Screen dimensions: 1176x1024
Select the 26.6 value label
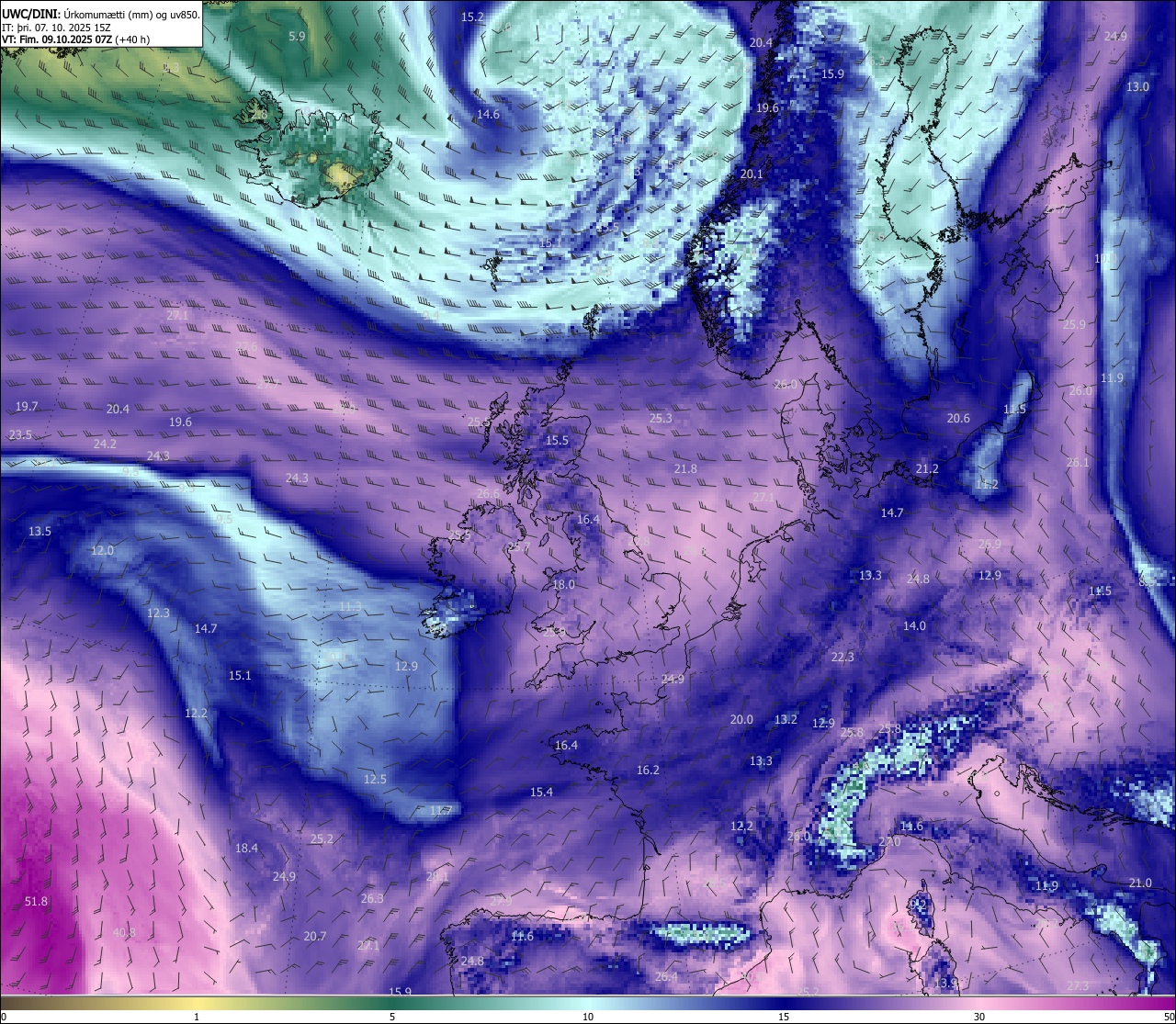[x=489, y=493]
